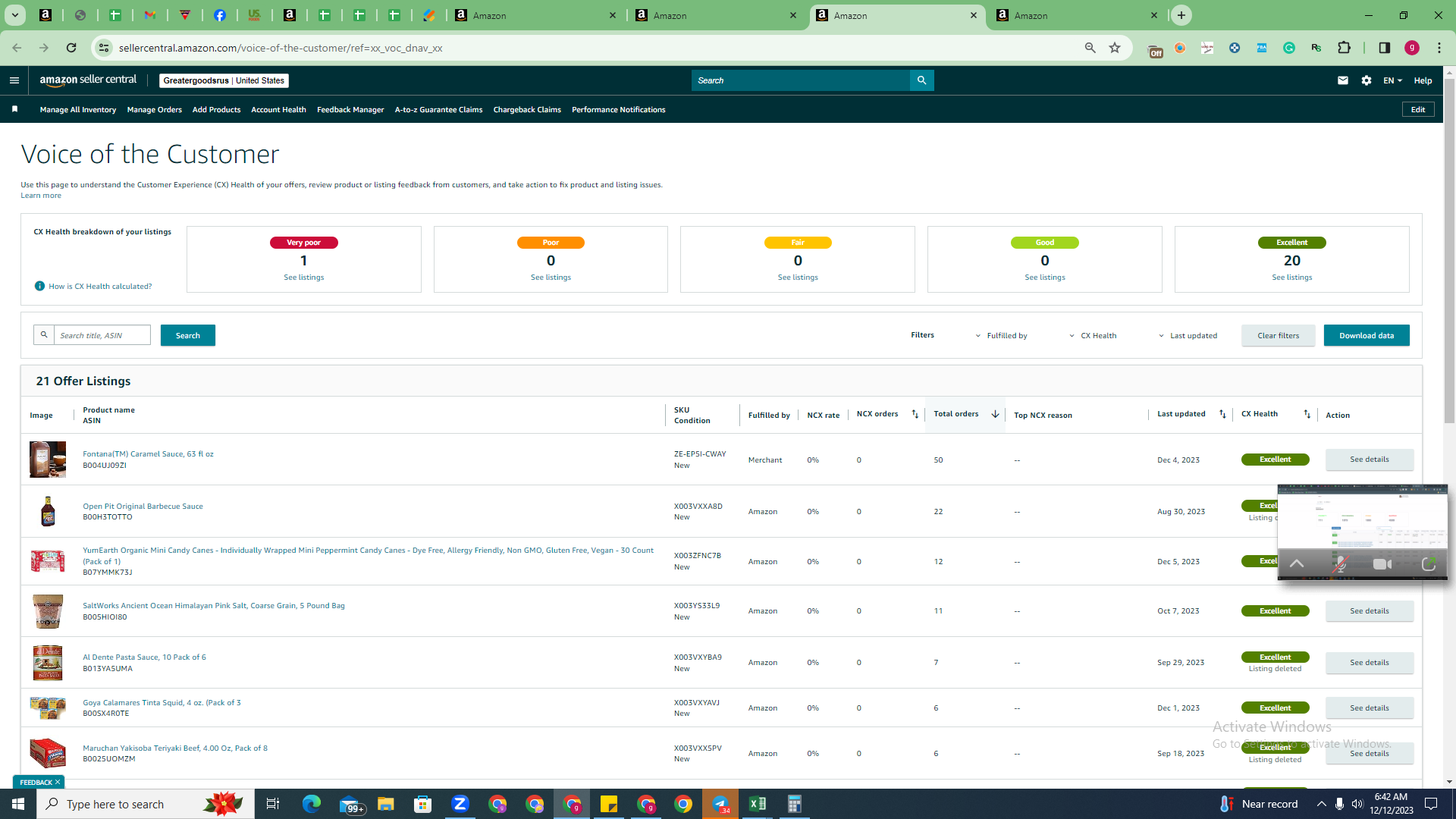The height and width of the screenshot is (819, 1456).
Task: Click the bookmark flag icon in nav bar
Action: [14, 109]
